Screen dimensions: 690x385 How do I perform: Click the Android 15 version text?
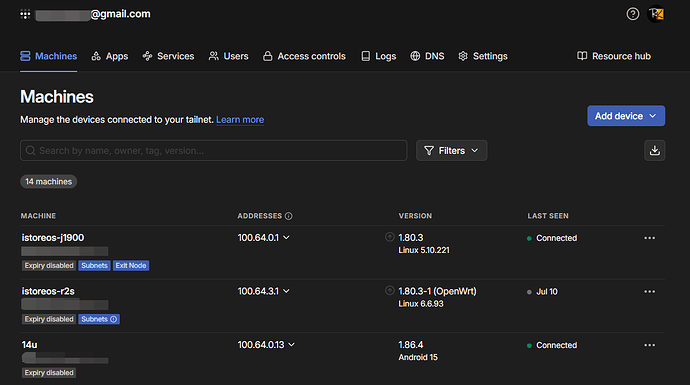click(418, 357)
